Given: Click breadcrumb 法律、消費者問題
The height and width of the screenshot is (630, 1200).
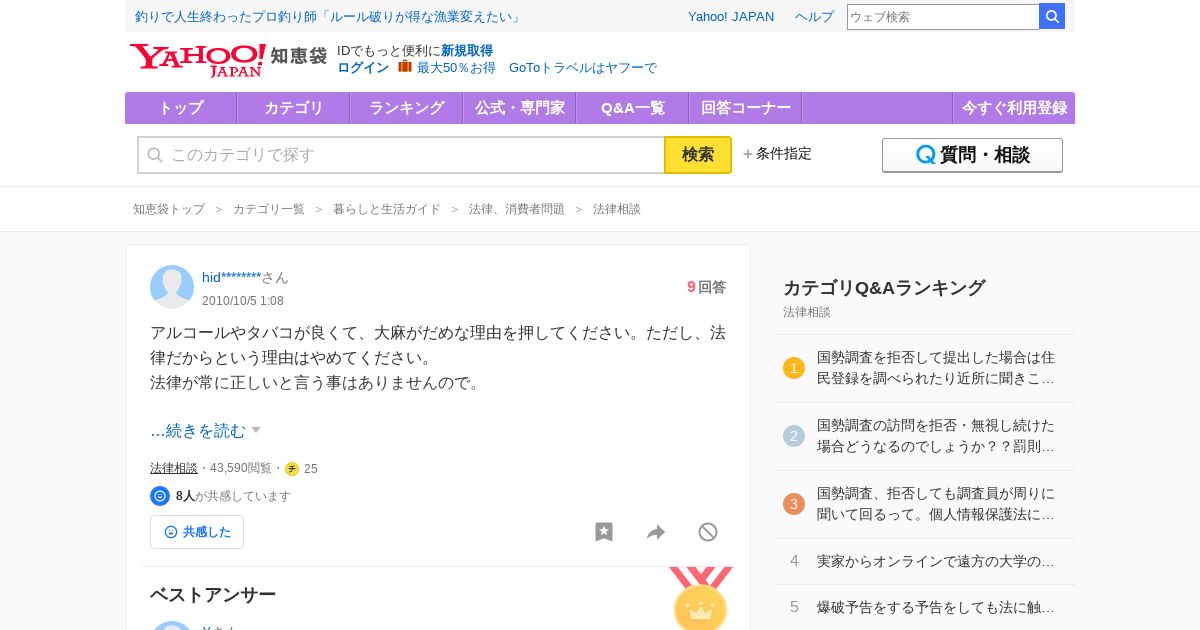Looking at the screenshot, I should click(517, 209).
